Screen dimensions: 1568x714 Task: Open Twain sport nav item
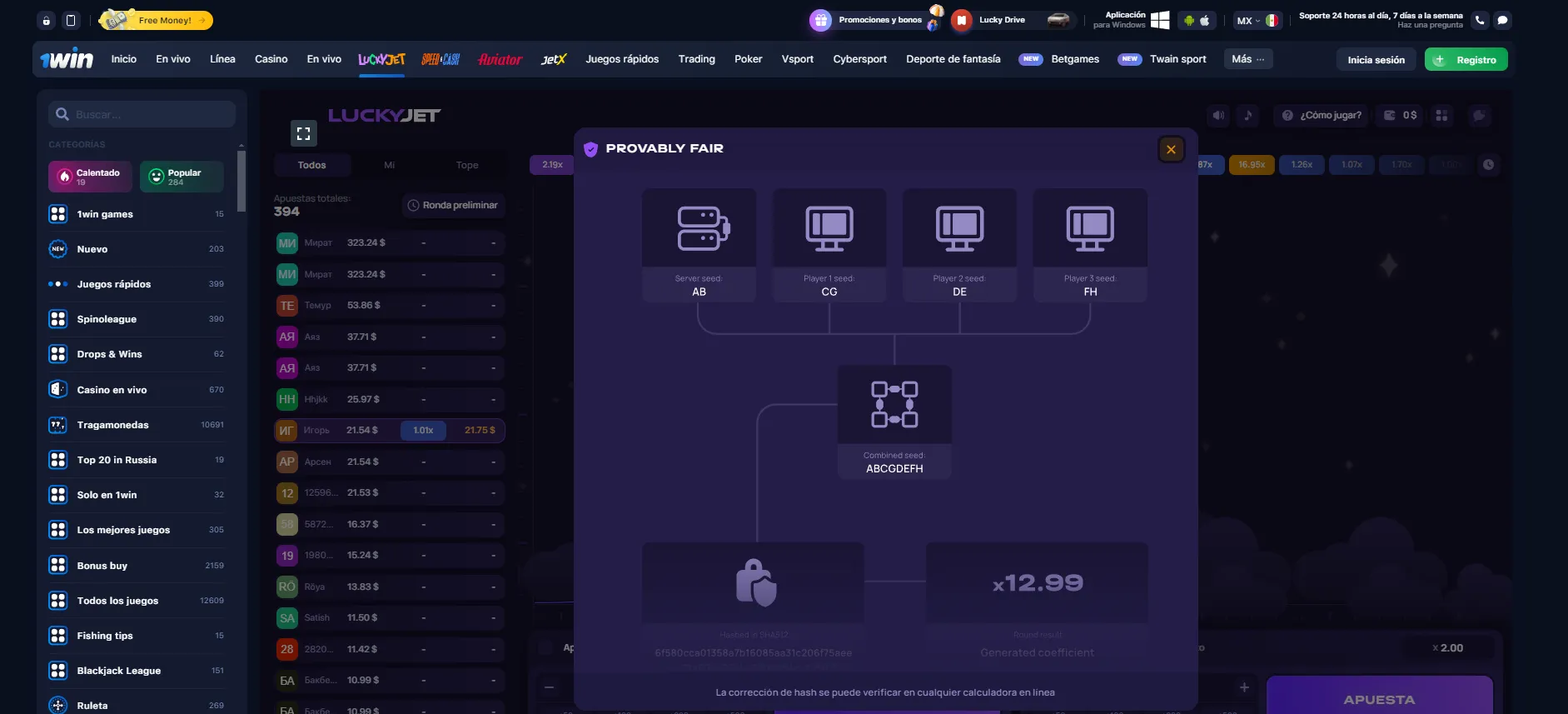[1178, 59]
